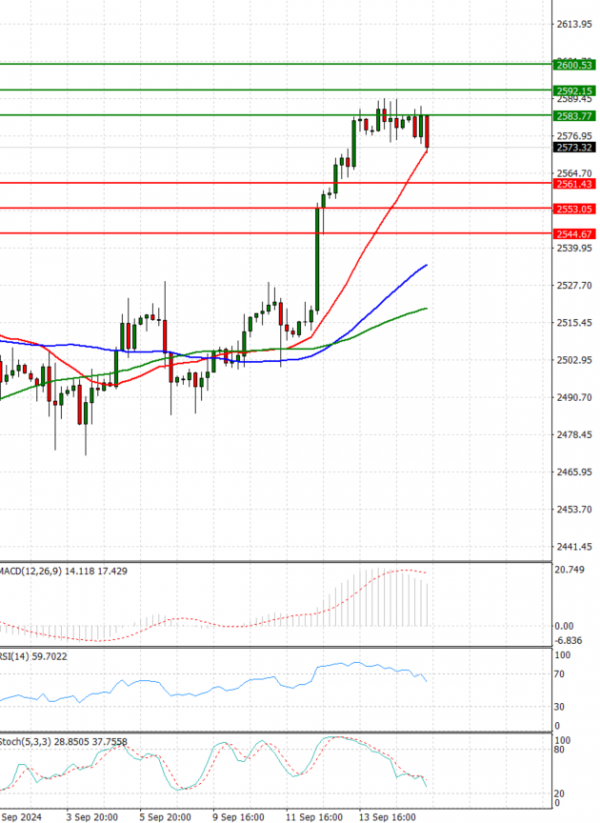Screen dimensions: 600x823
Task: Click the 5 Sep 20:00 time axis label
Action: point(165,817)
